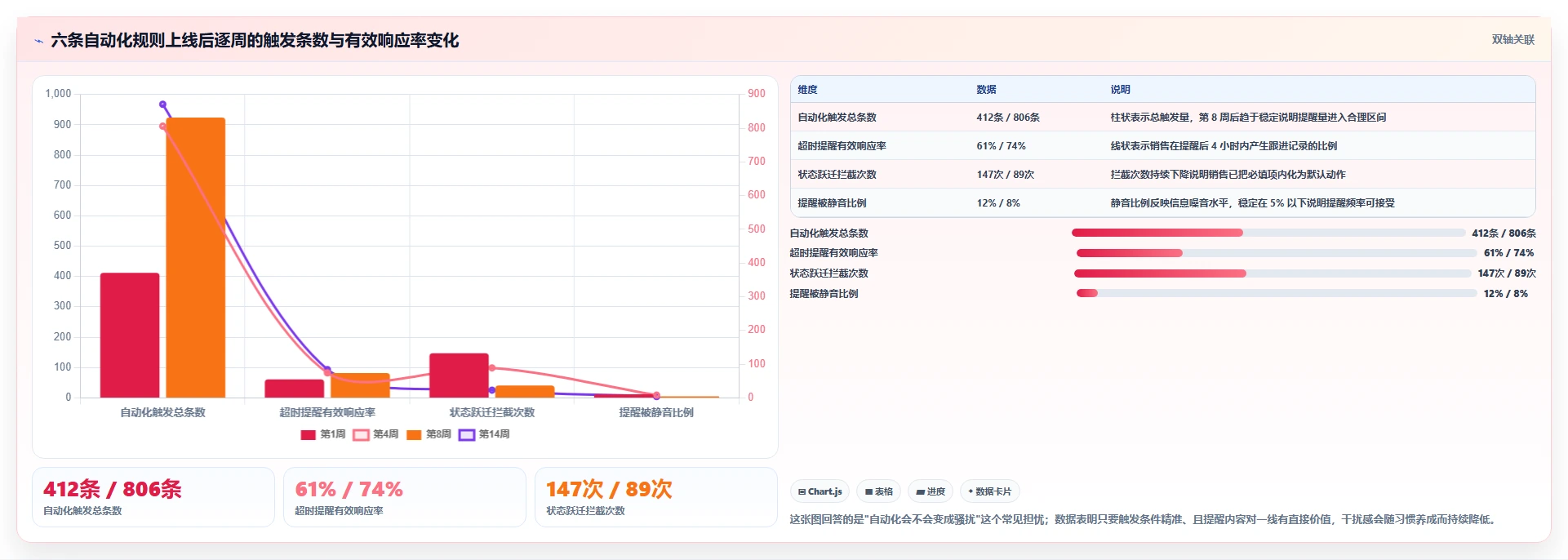Click the 超时提醒有效响应率 progress bar

(x=1277, y=253)
